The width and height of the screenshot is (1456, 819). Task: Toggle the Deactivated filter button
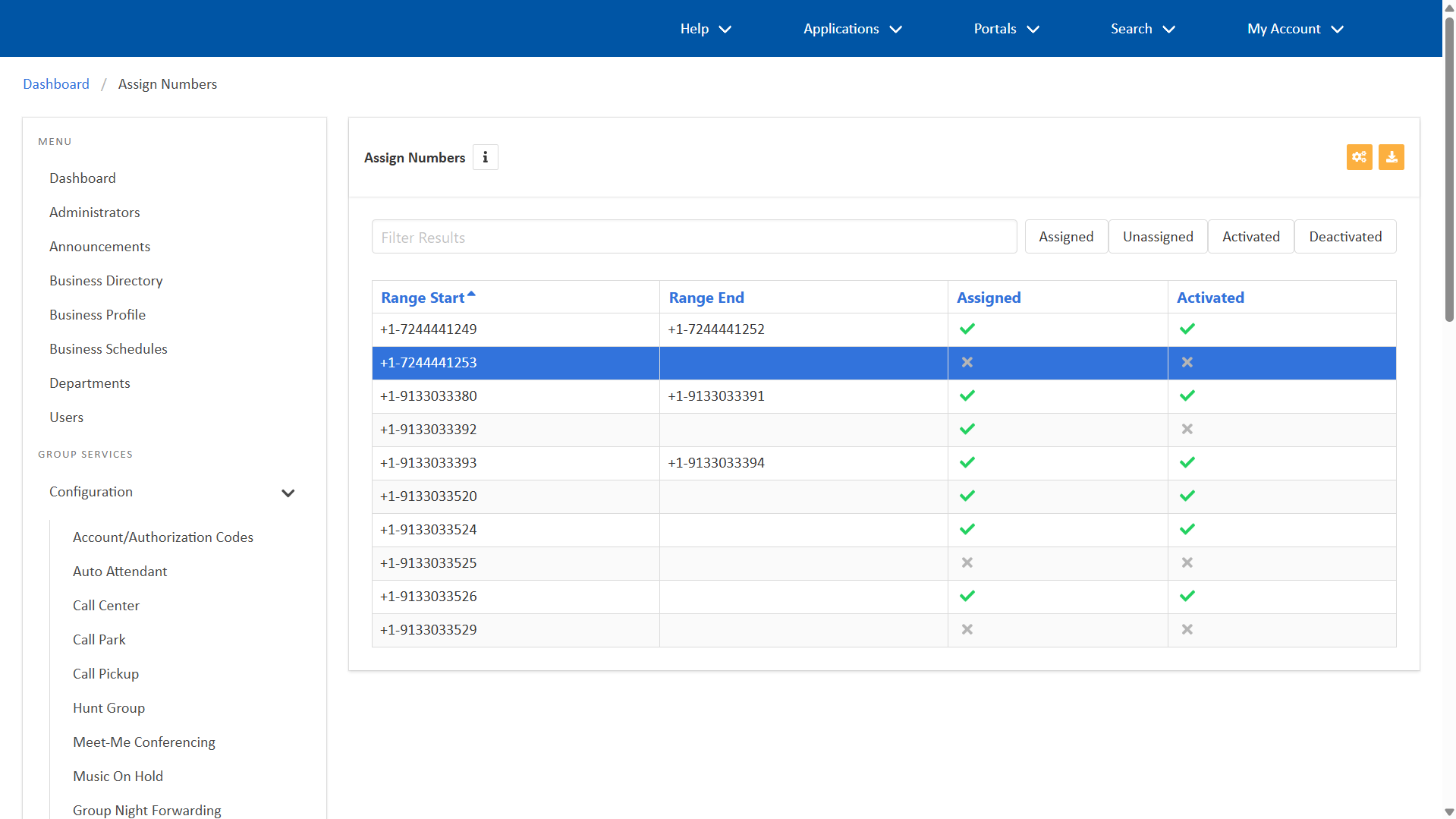1344,237
